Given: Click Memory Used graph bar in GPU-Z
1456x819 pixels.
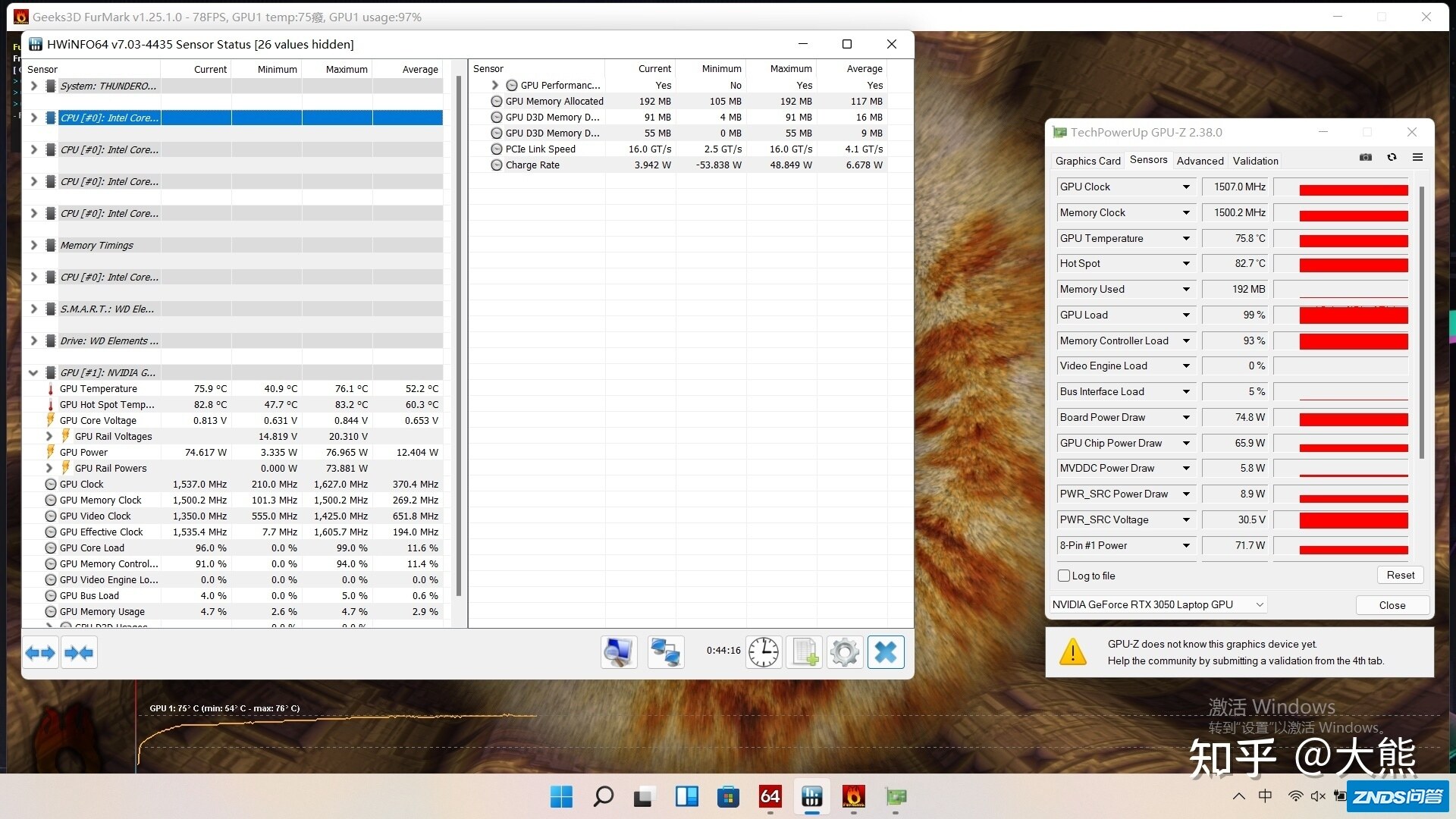Looking at the screenshot, I should pyautogui.click(x=1341, y=290).
